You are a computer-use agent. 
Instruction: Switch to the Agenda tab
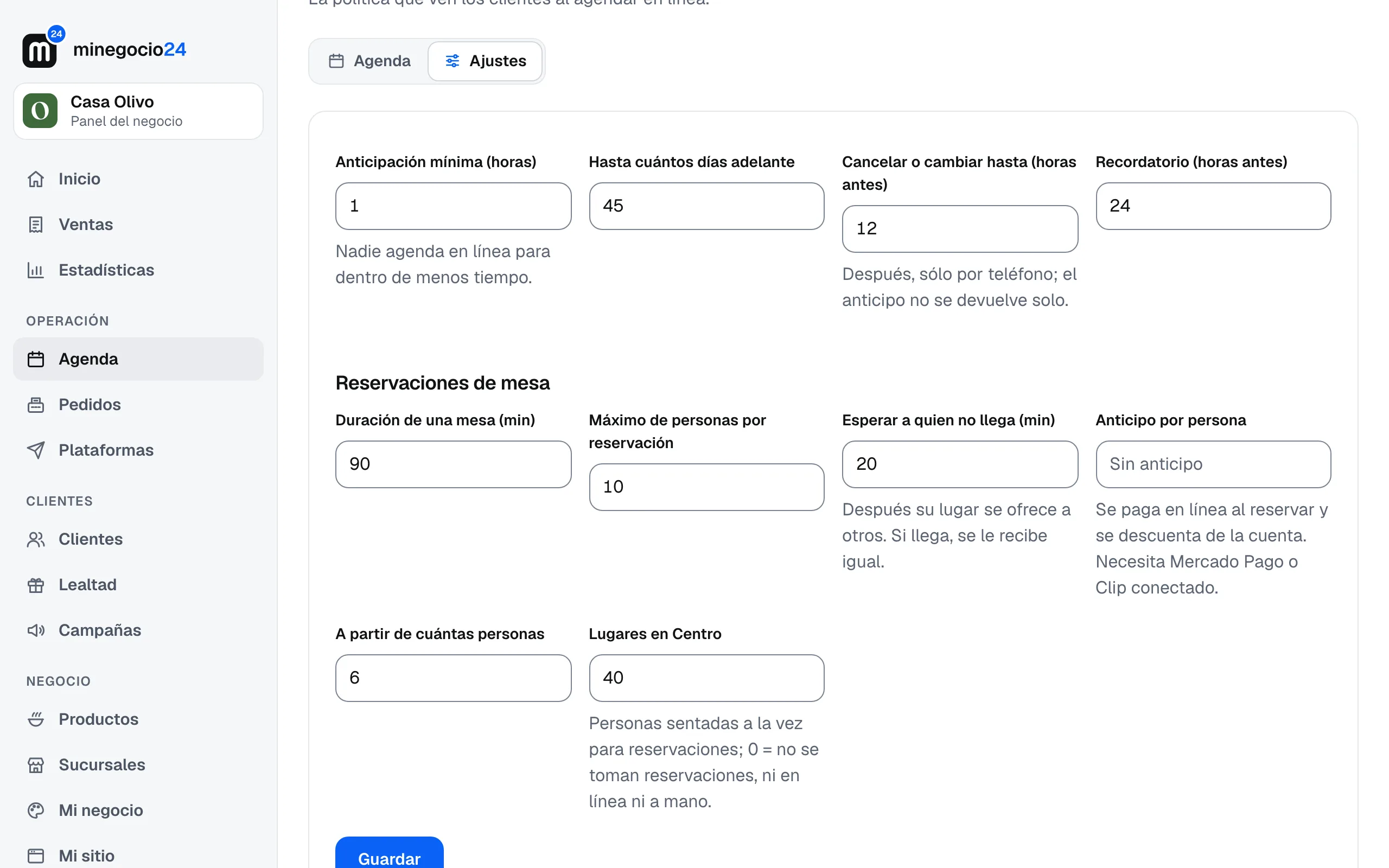tap(369, 61)
